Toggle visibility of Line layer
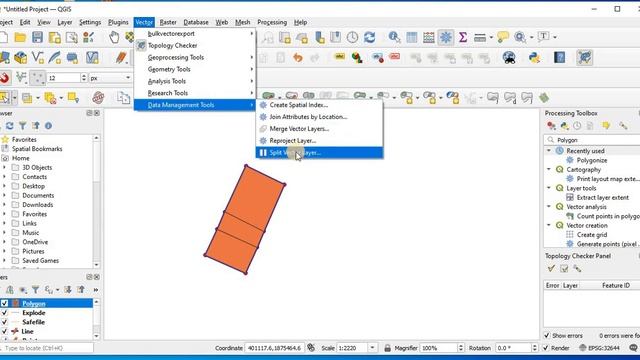The height and width of the screenshot is (360, 640). coord(4,331)
